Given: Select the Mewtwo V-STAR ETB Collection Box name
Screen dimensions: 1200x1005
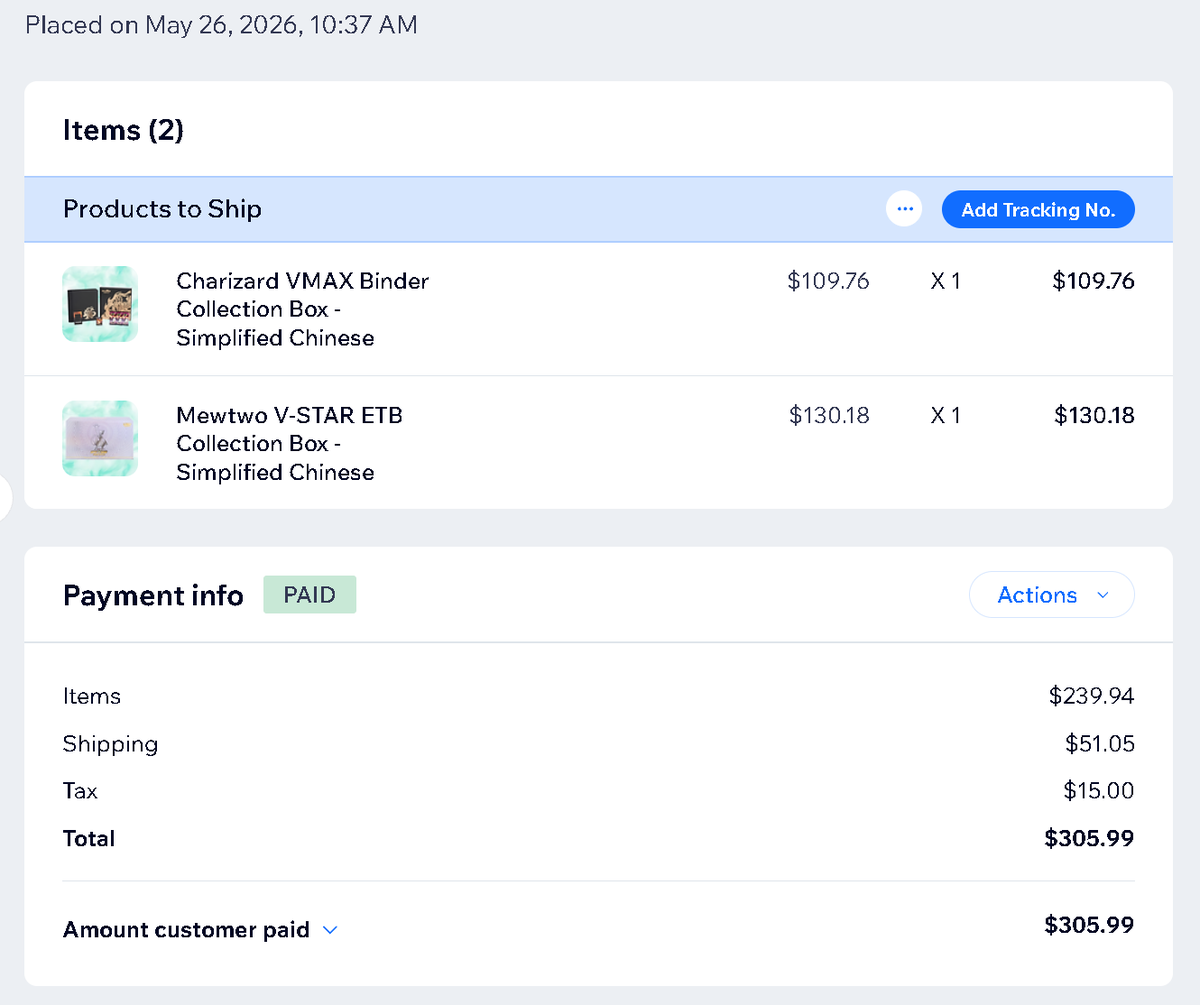Looking at the screenshot, I should (290, 444).
